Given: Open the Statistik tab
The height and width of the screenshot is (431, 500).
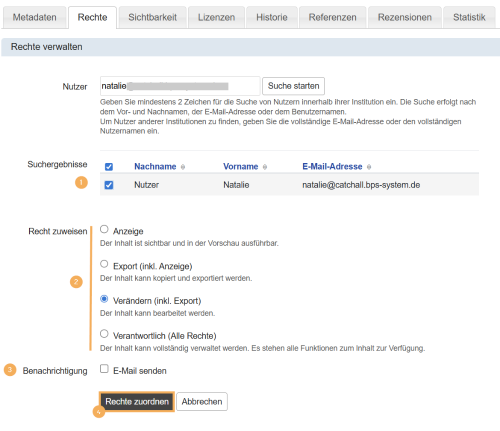Looking at the screenshot, I should [x=469, y=17].
